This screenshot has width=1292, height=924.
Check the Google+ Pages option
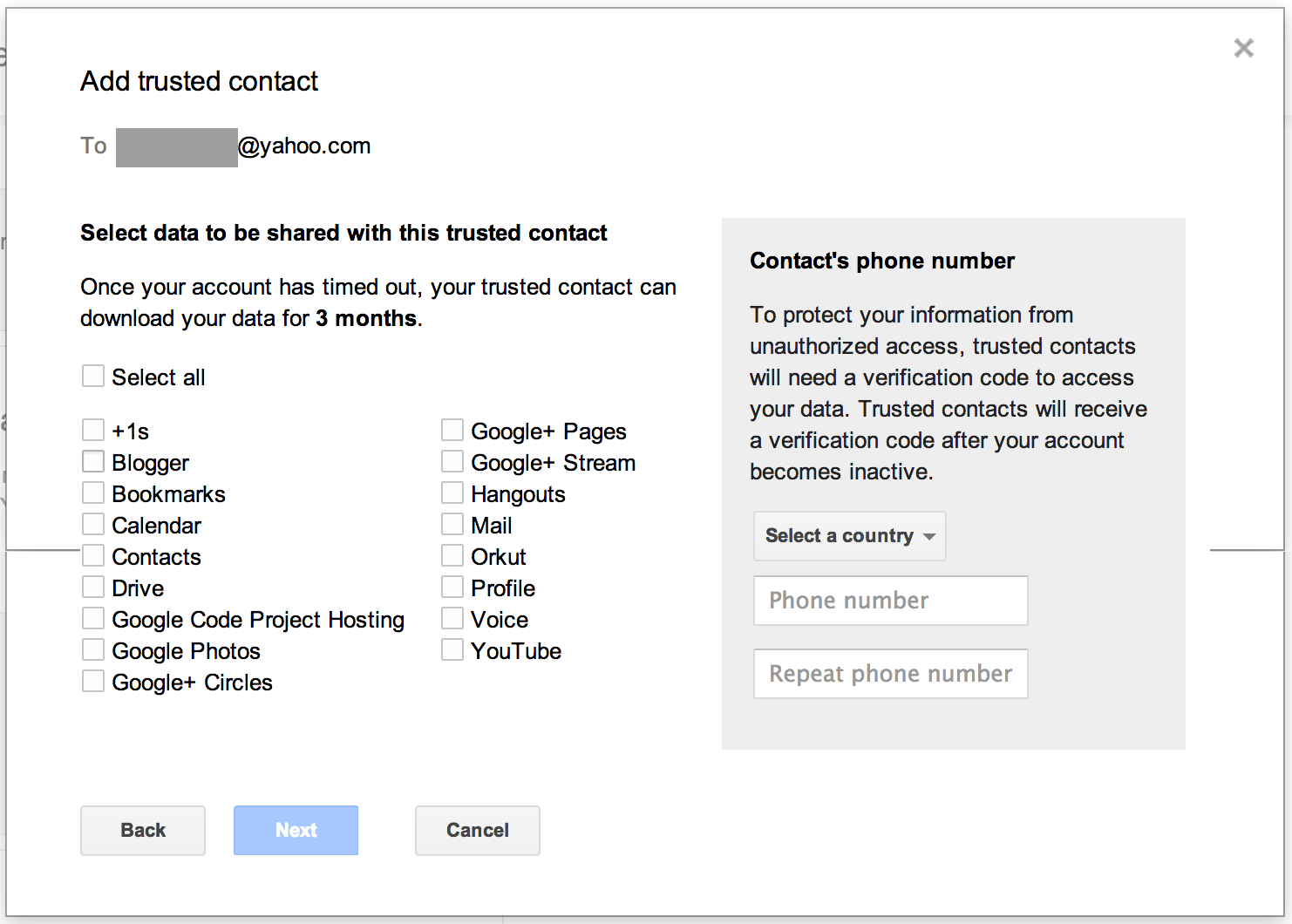point(452,430)
